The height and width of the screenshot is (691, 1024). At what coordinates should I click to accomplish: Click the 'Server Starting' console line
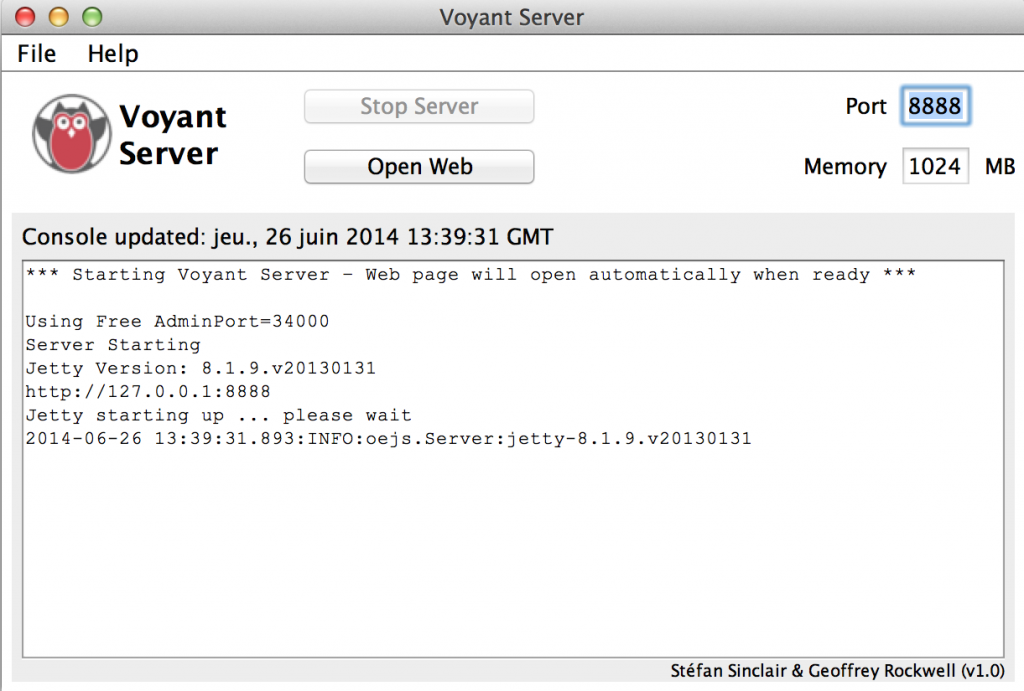[x=113, y=345]
